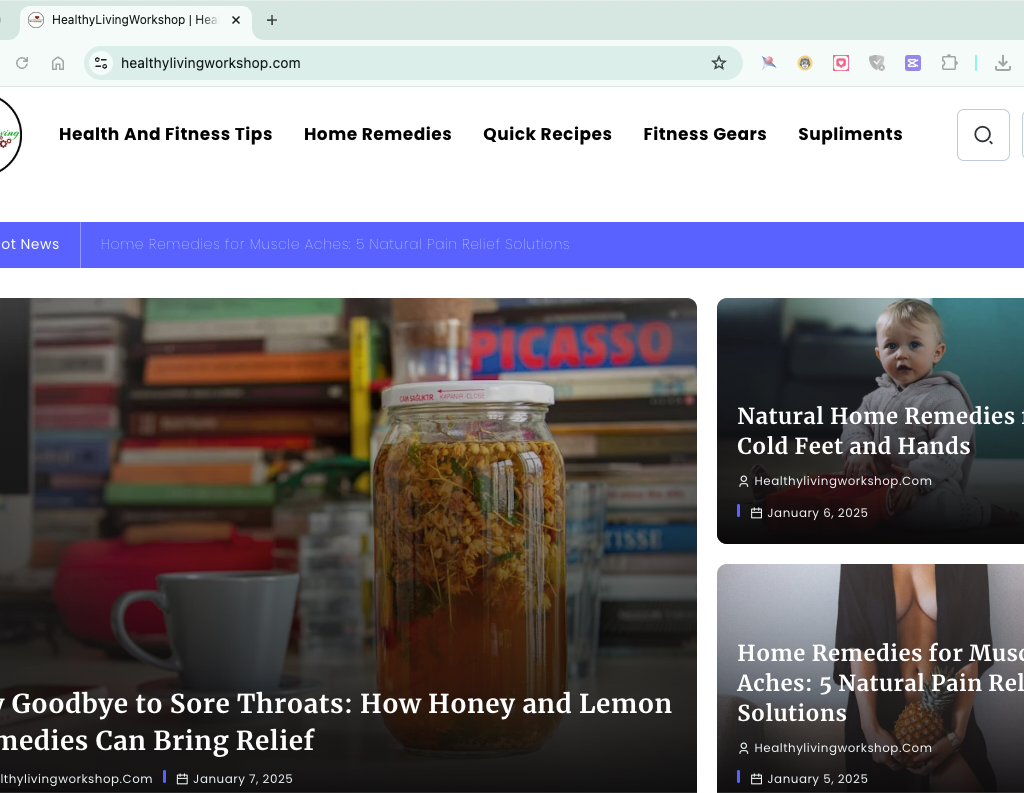Navigate to Home Remedies menu item
The width and height of the screenshot is (1024, 793).
pos(377,134)
